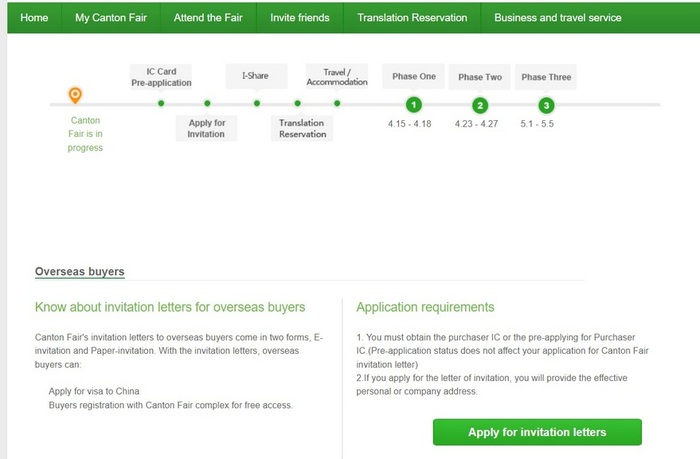Go to My Canton Fair menu
700x459 pixels.
coord(110,17)
